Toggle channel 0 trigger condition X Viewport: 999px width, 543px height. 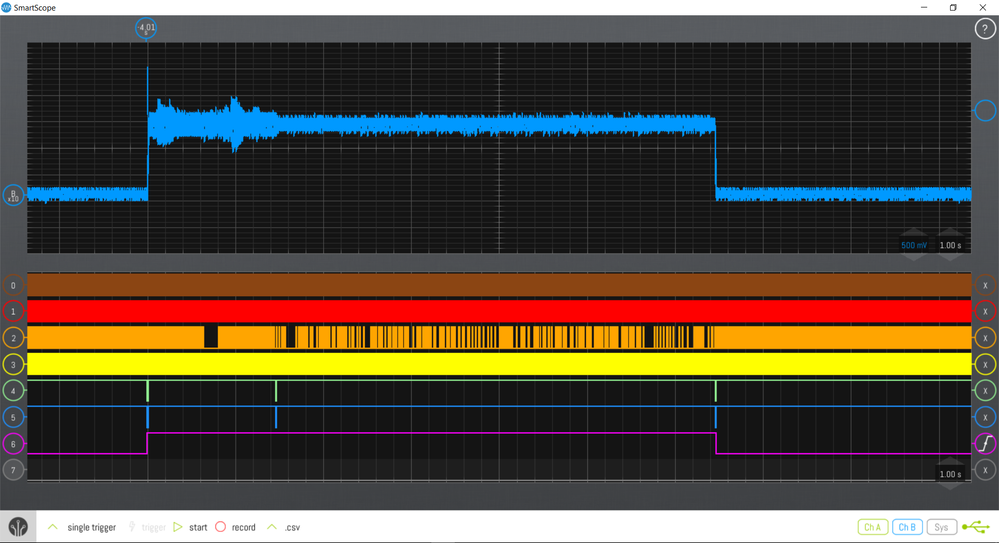985,286
